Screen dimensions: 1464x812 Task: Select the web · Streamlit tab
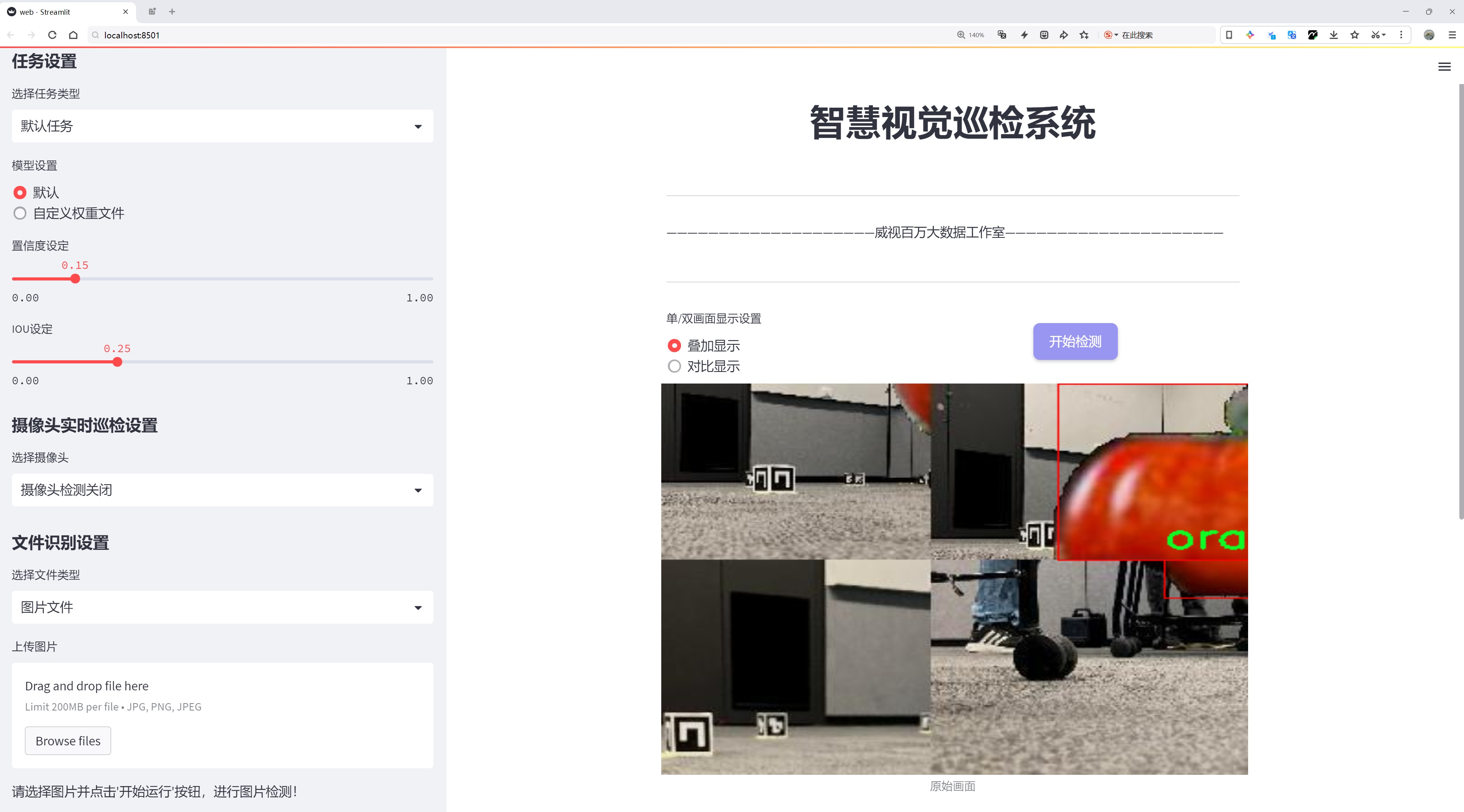coord(68,11)
